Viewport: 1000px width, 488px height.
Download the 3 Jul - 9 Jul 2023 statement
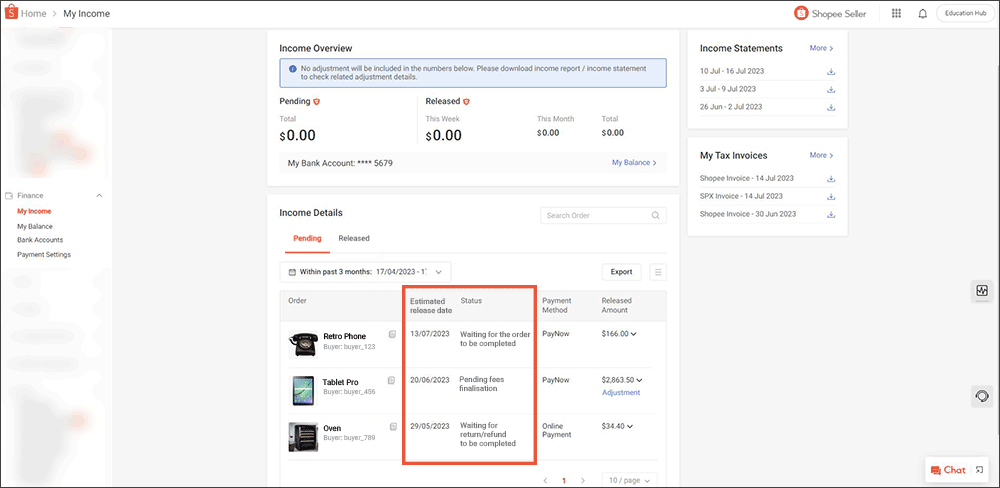click(x=831, y=89)
